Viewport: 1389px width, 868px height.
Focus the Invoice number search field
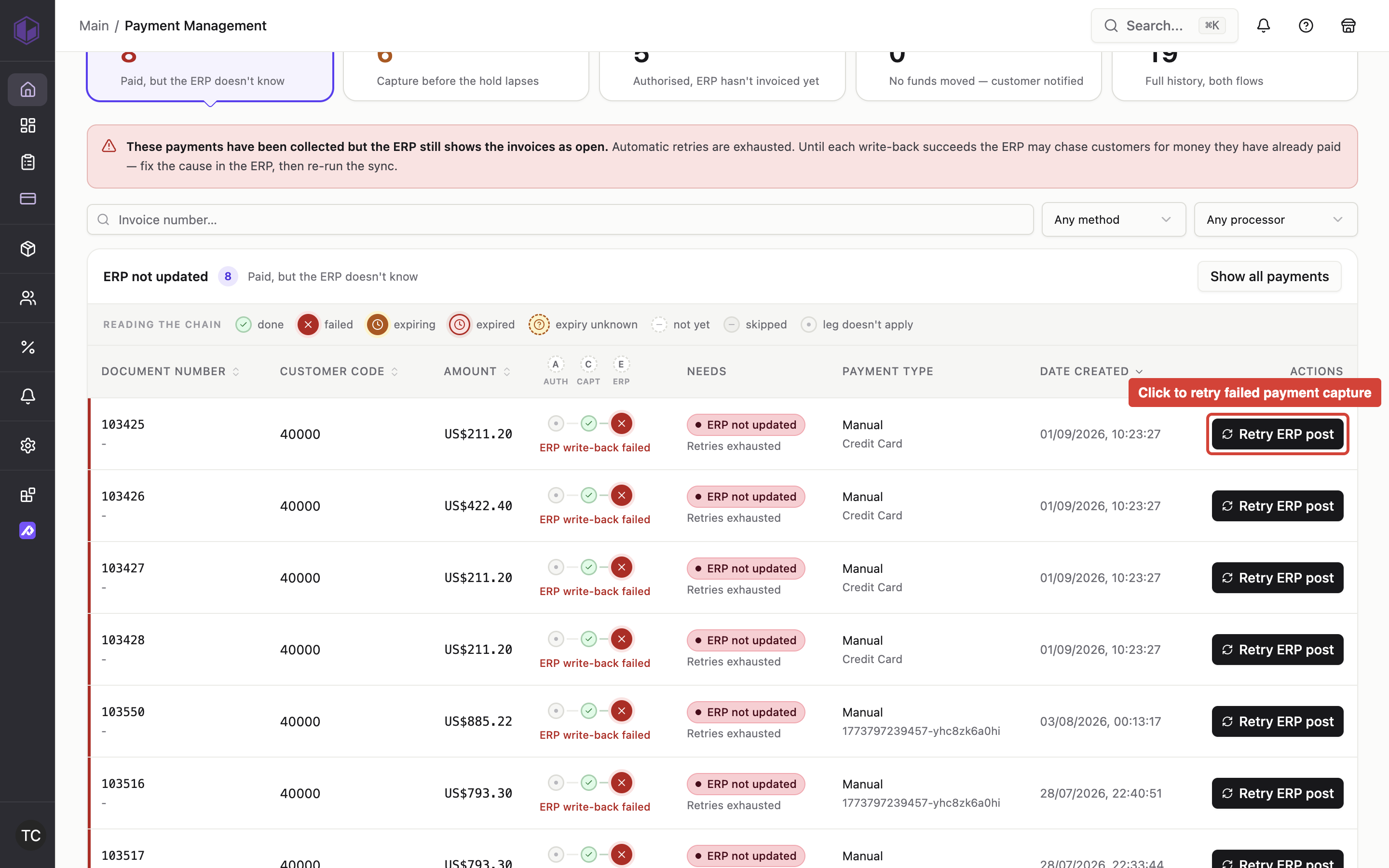click(559, 219)
